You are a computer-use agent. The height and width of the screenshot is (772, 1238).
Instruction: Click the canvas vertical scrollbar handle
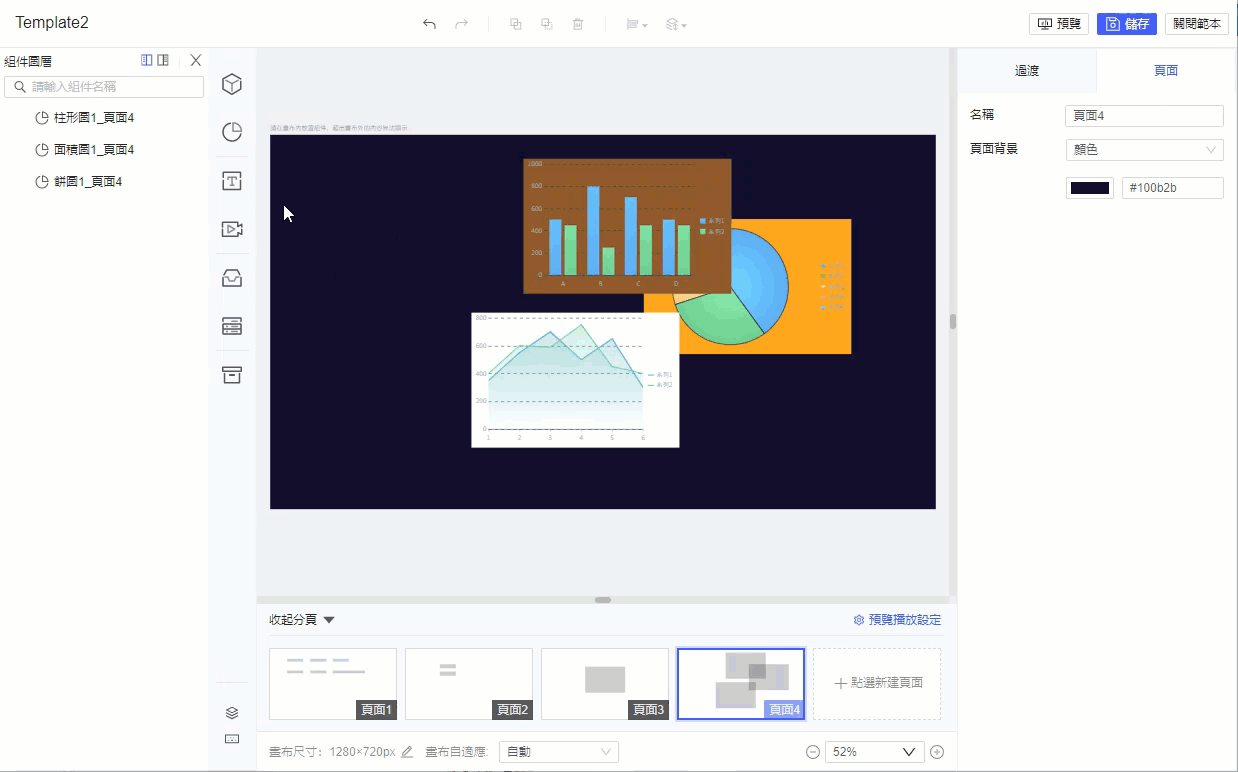[953, 322]
